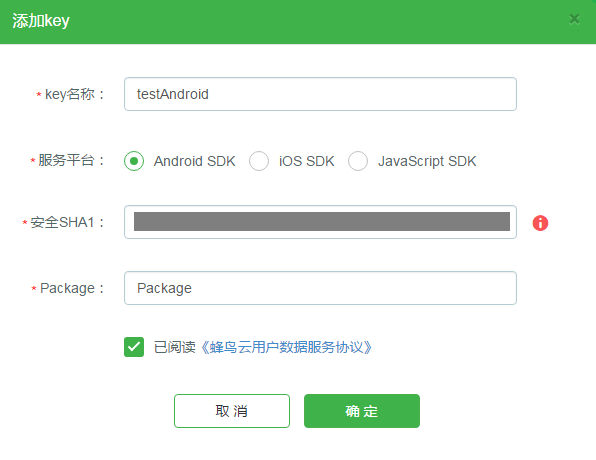The image size is (596, 460).
Task: Untick the 已阅读 agreement checkbox
Action: point(134,347)
